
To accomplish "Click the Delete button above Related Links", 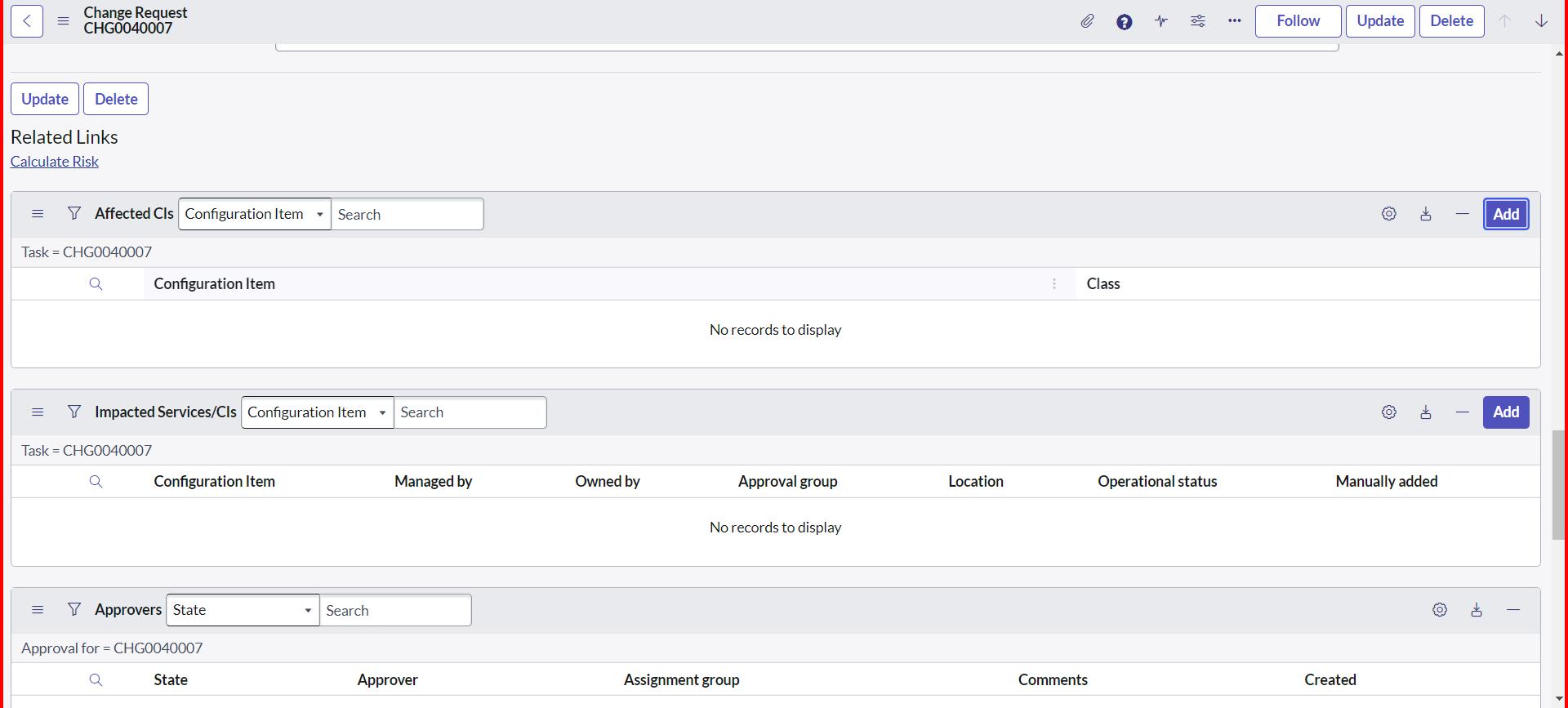I will point(116,99).
